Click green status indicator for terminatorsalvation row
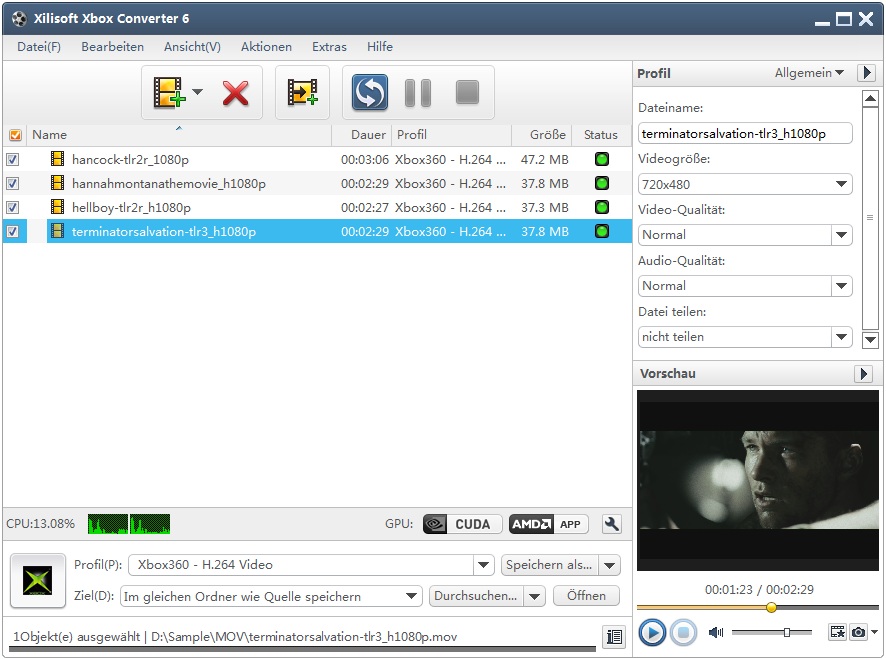 602,231
